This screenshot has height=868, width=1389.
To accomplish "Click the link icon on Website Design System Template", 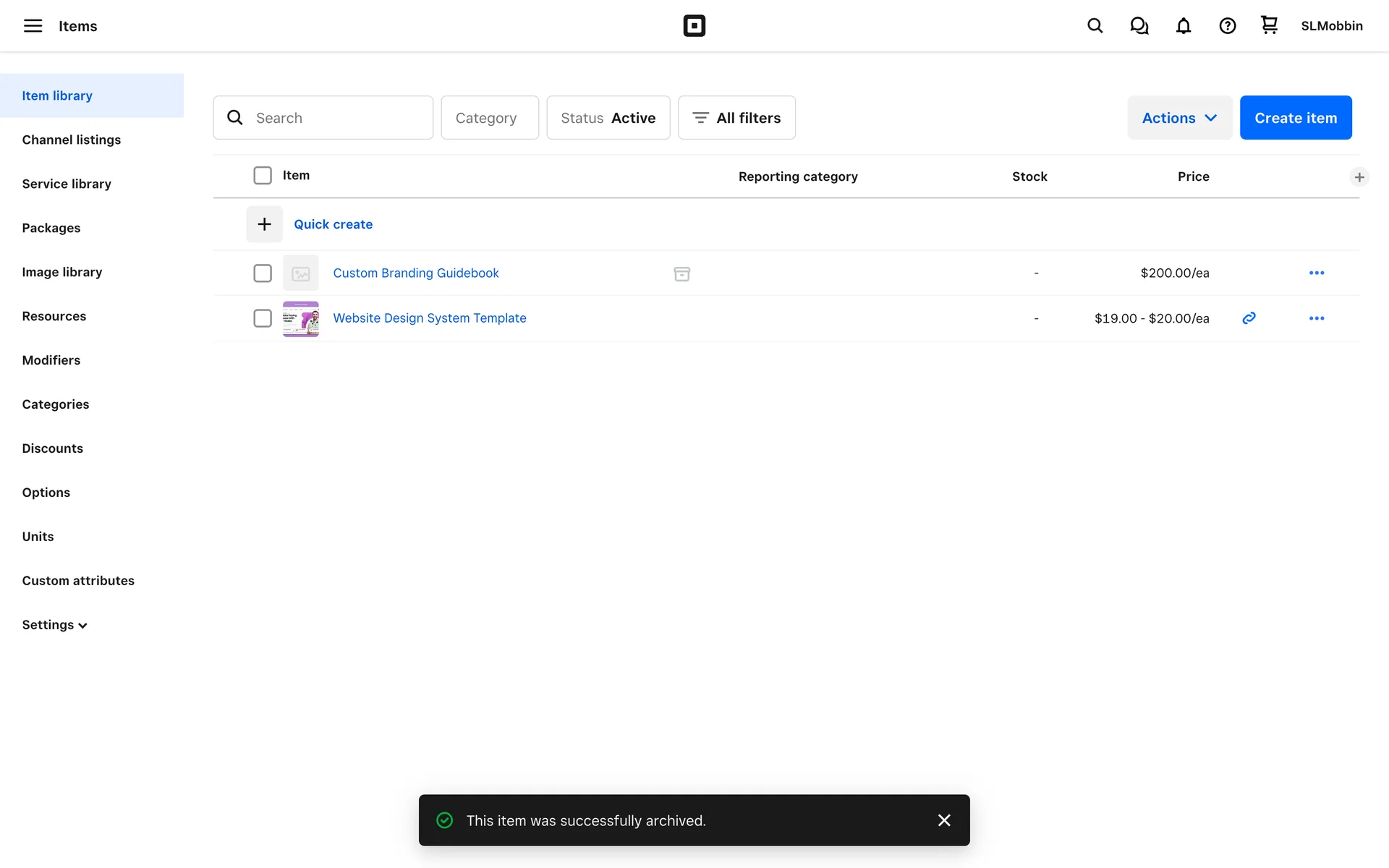I will coord(1249,318).
